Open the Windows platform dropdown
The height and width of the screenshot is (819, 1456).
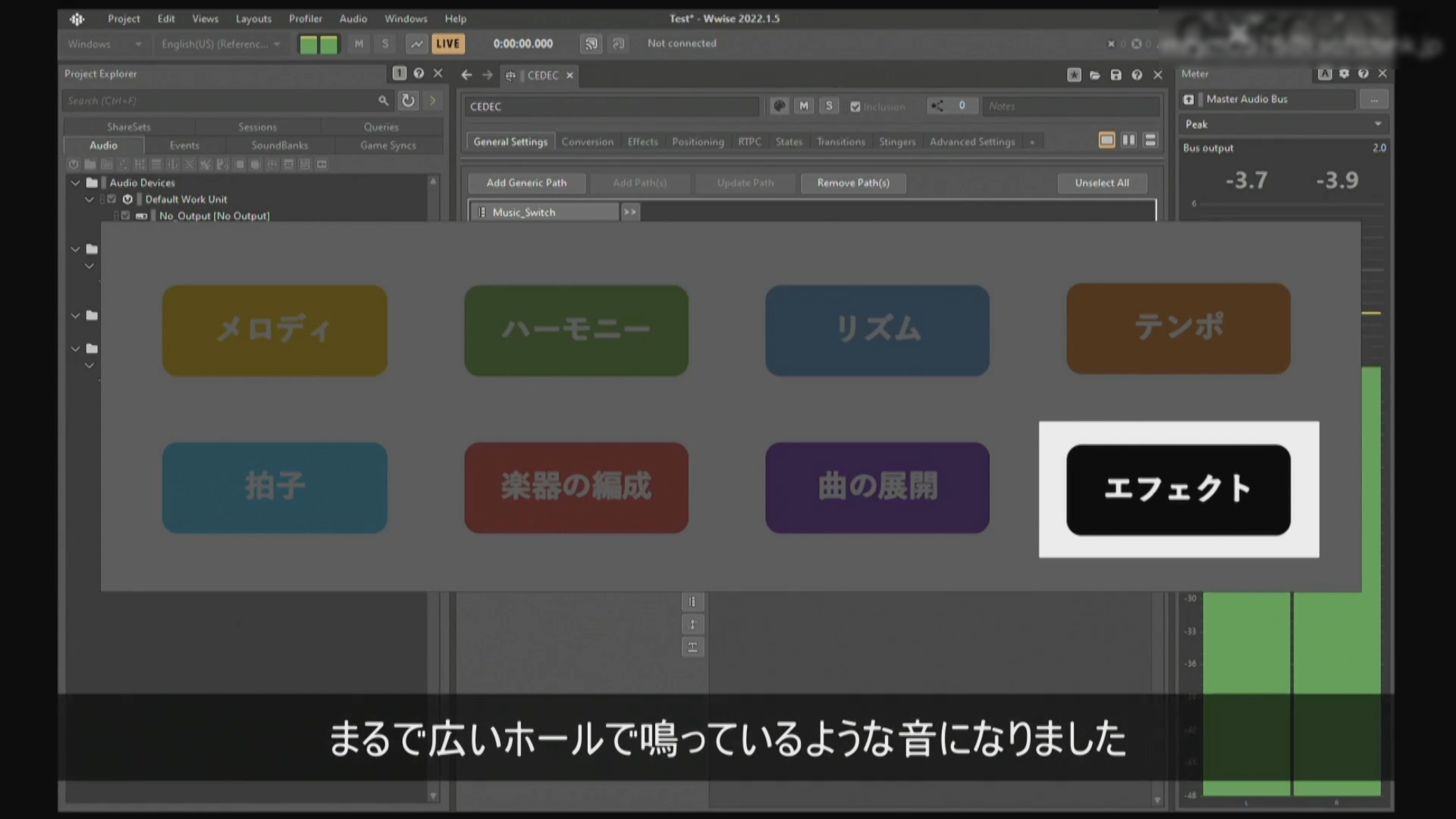(105, 44)
